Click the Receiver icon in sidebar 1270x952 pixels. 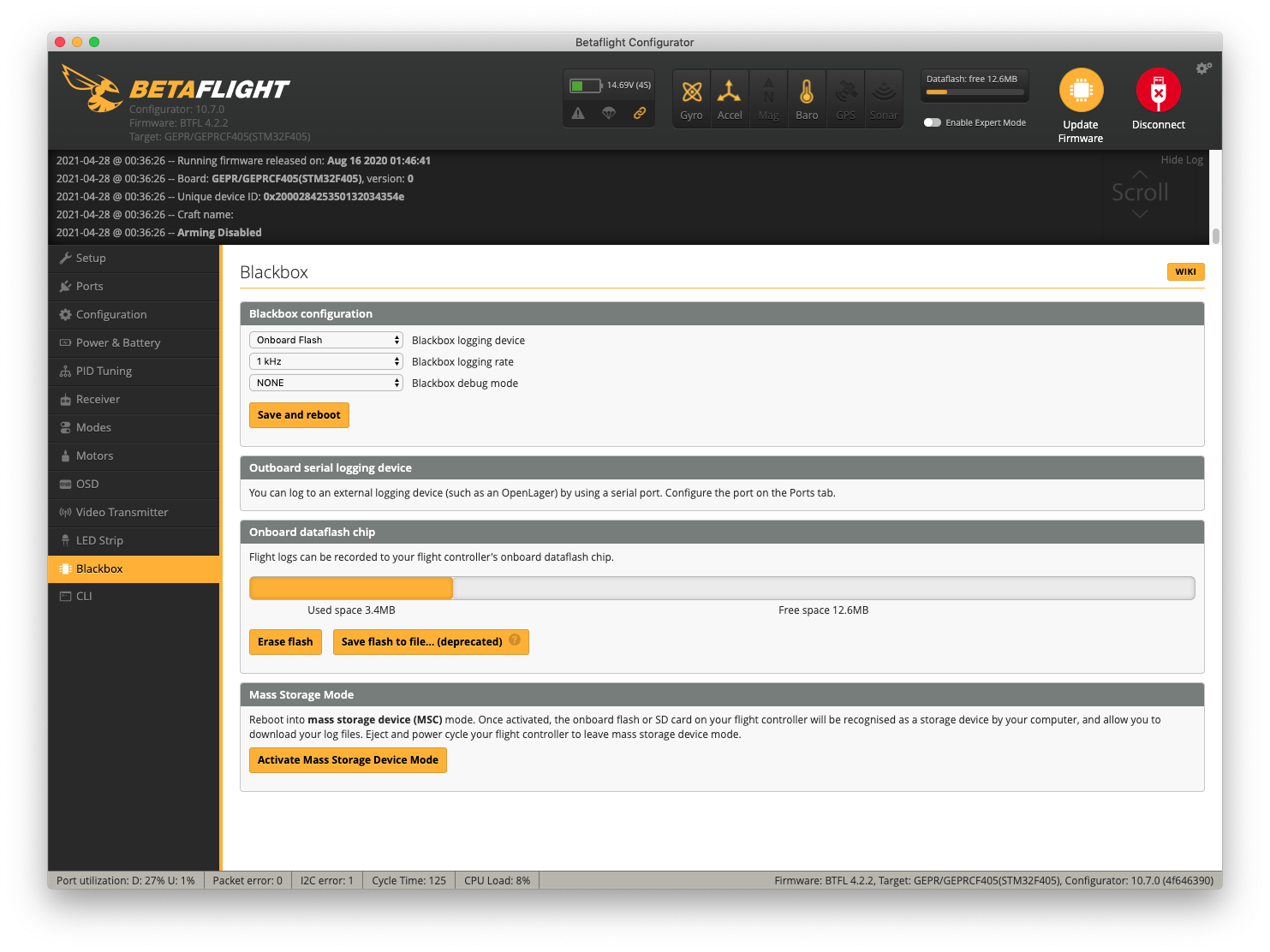pos(65,399)
